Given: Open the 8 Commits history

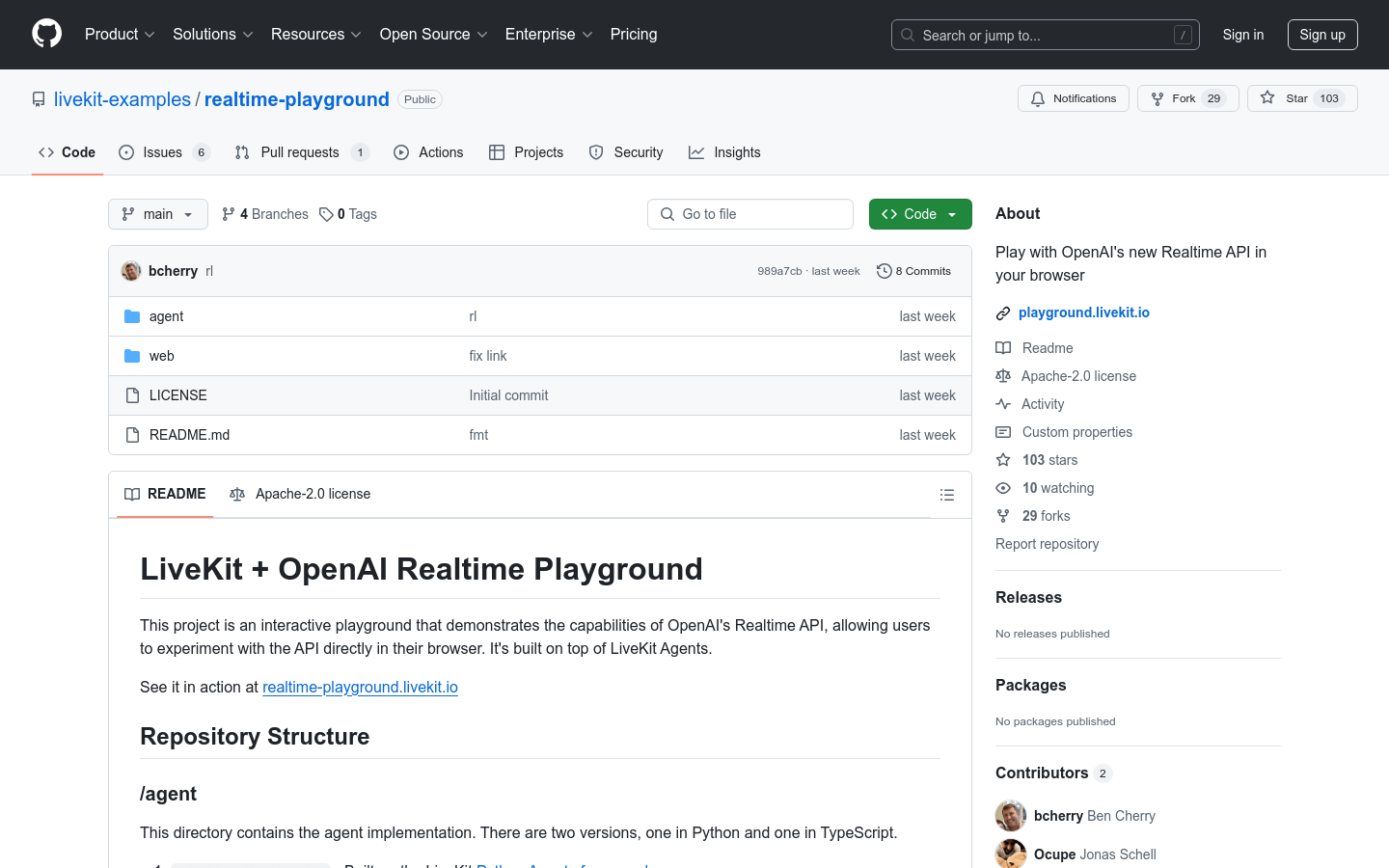Looking at the screenshot, I should [x=913, y=271].
